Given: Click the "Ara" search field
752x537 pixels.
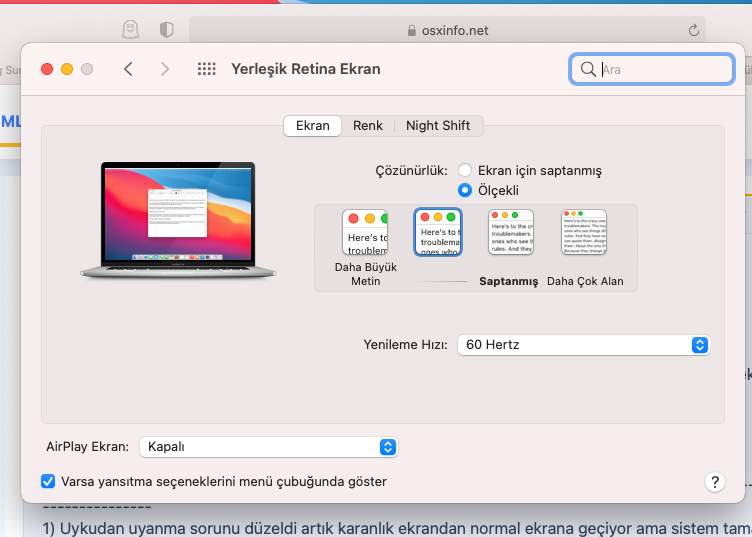Looking at the screenshot, I should [x=662, y=70].
